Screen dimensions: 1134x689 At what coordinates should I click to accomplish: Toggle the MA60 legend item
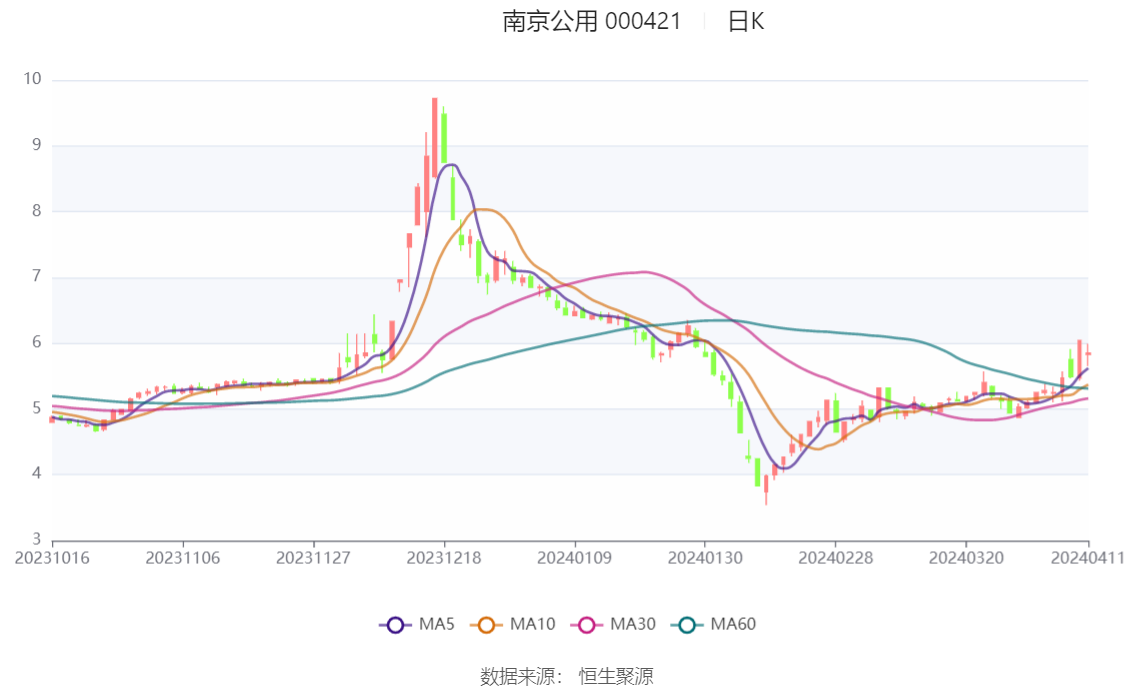click(714, 624)
